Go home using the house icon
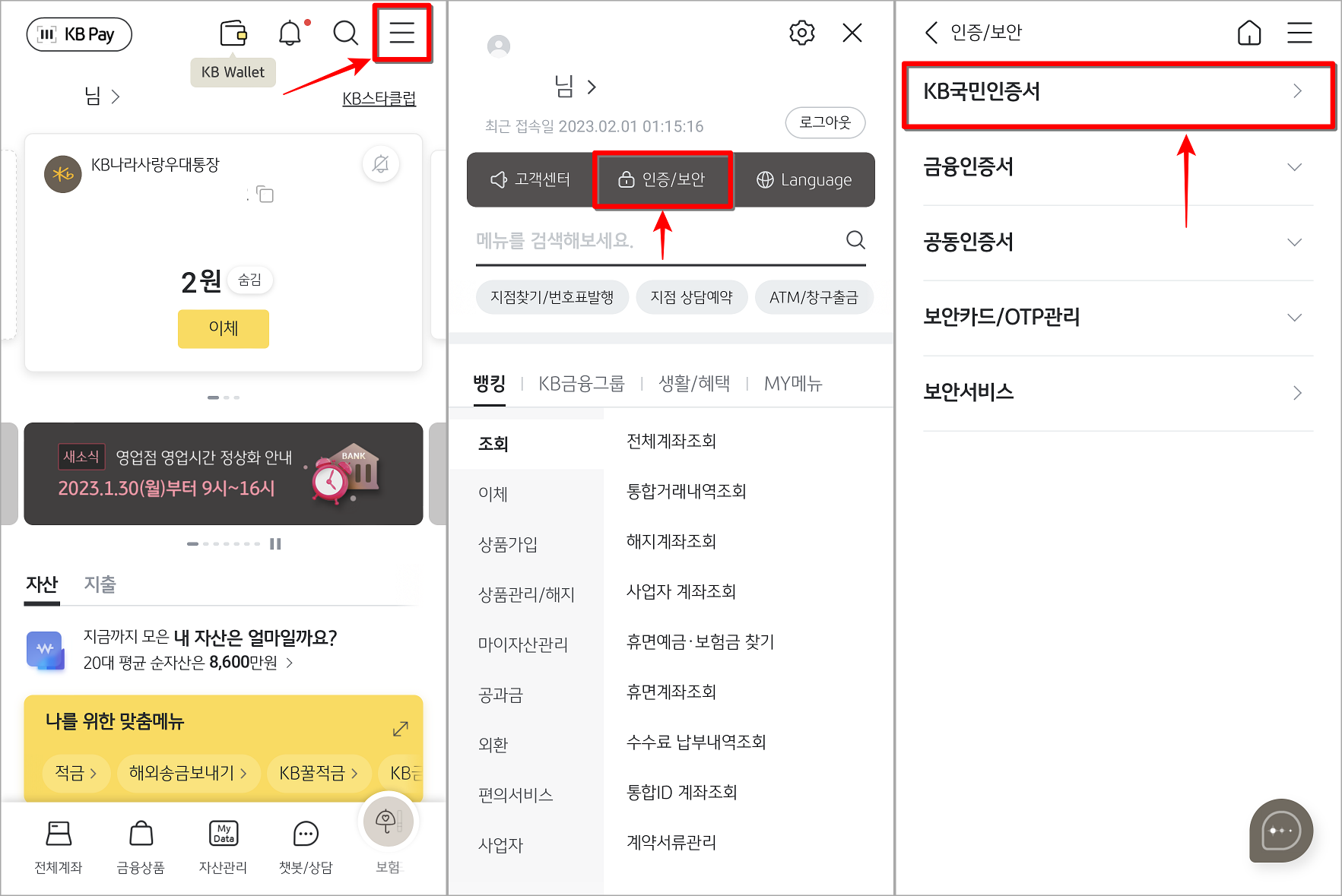This screenshot has width=1342, height=896. click(x=1248, y=33)
